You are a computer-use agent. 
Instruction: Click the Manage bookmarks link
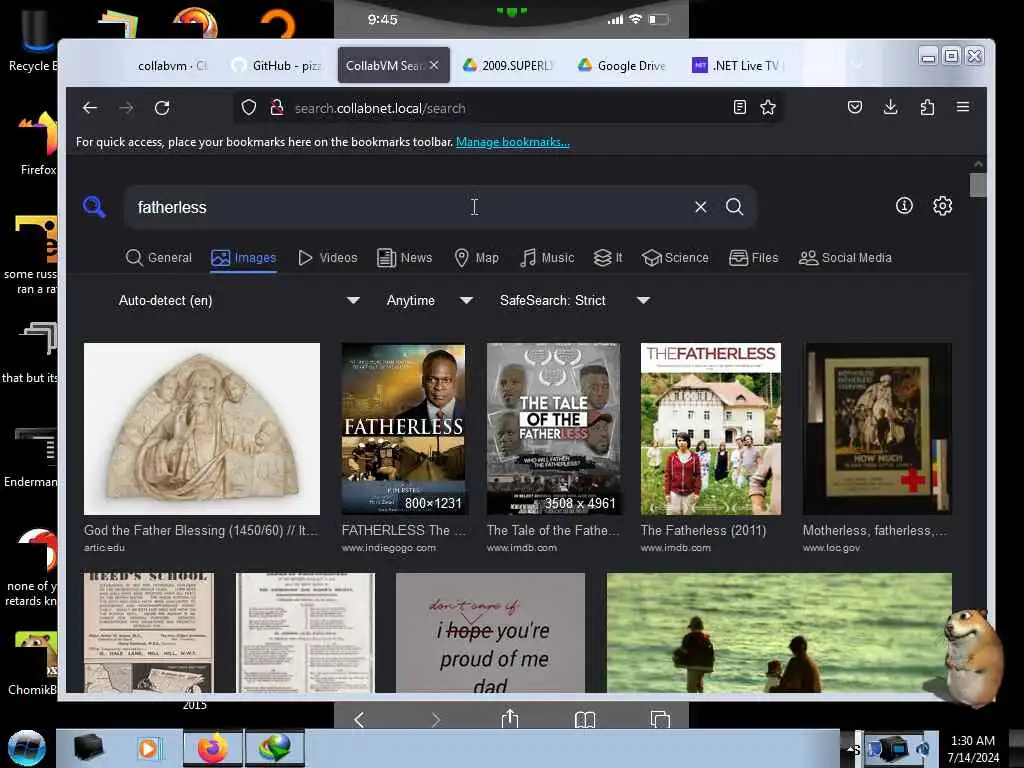tap(513, 142)
